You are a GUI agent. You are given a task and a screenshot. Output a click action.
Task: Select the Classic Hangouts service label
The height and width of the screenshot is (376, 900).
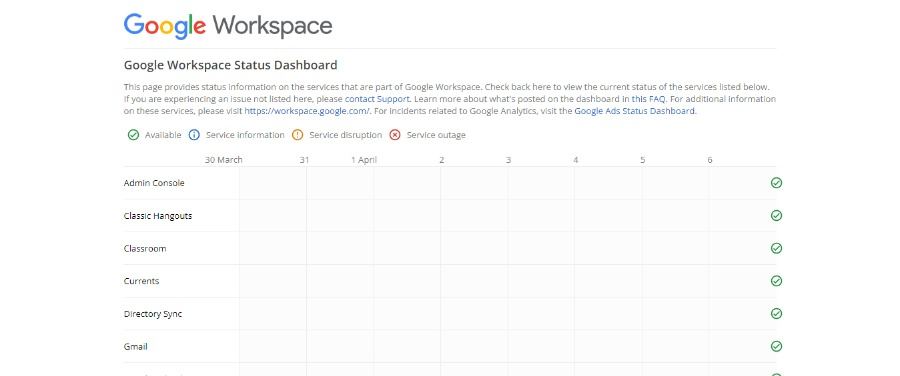[x=158, y=216]
